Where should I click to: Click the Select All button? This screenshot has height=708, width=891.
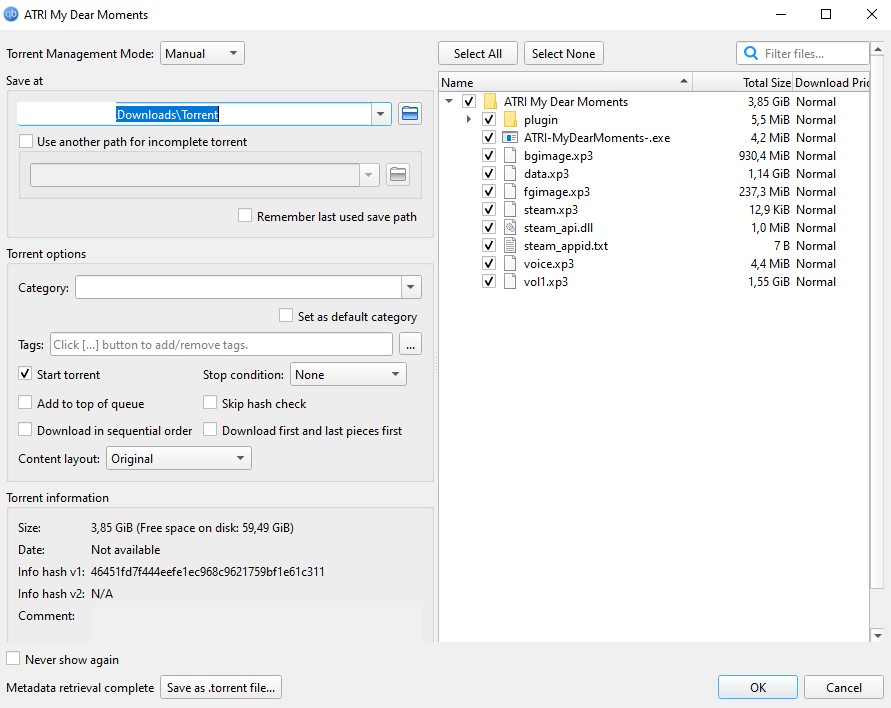coord(478,53)
